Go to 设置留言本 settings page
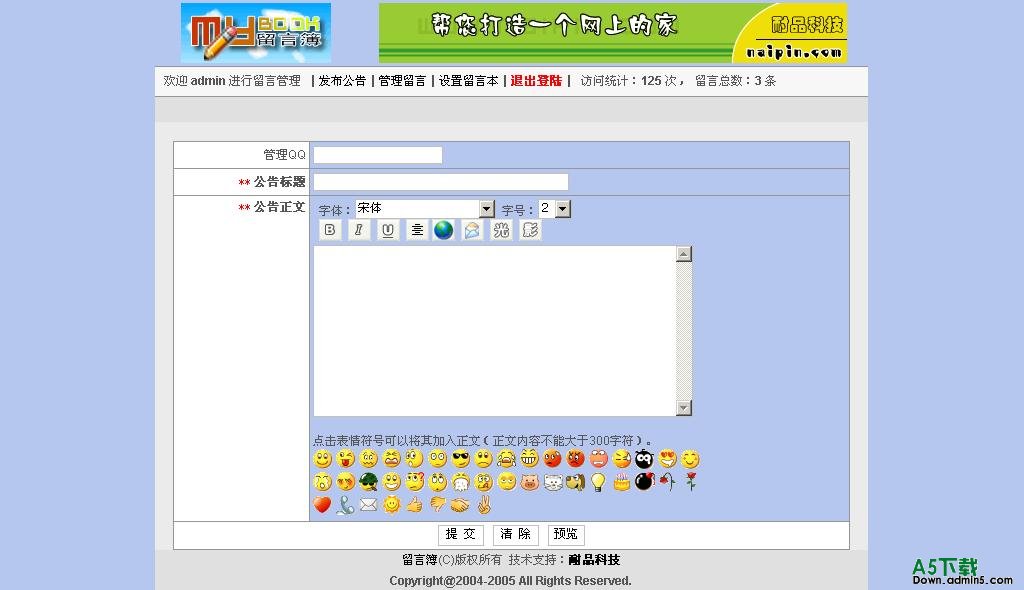This screenshot has width=1024, height=590. click(468, 81)
